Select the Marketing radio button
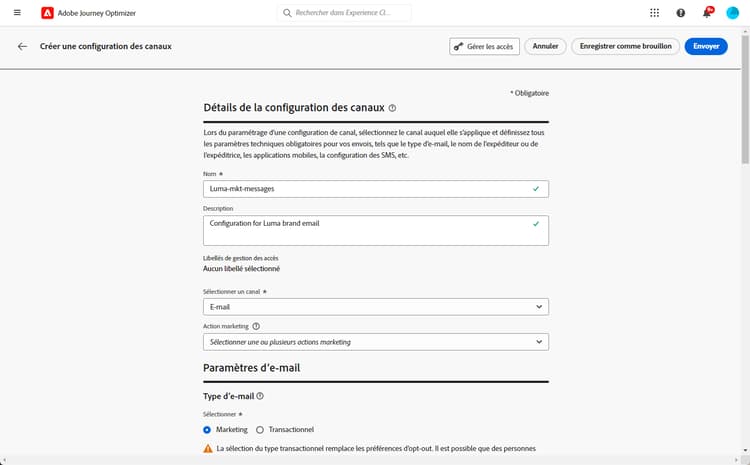Viewport: 750px width, 465px height. click(x=207, y=429)
